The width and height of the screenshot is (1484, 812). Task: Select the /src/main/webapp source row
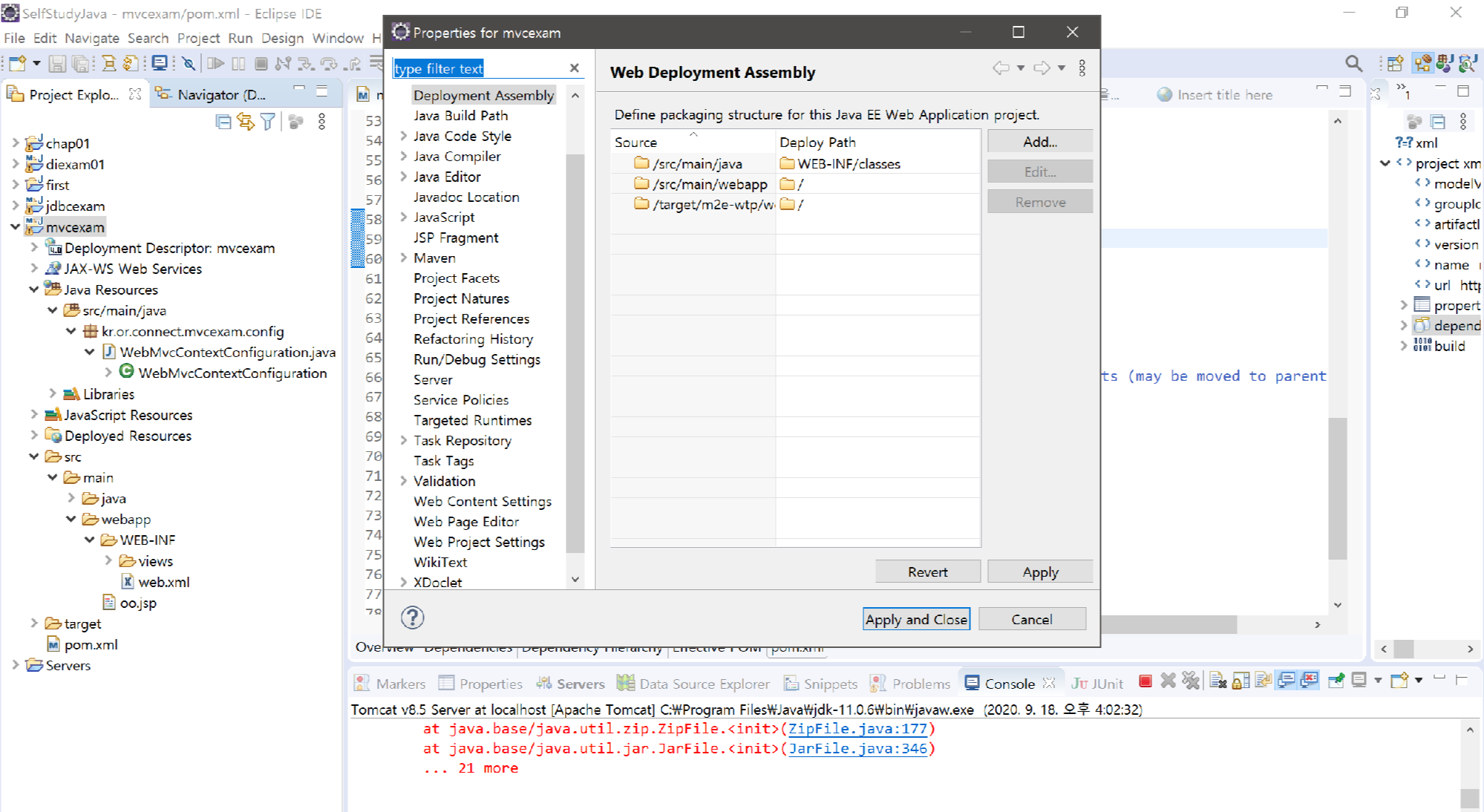point(709,184)
